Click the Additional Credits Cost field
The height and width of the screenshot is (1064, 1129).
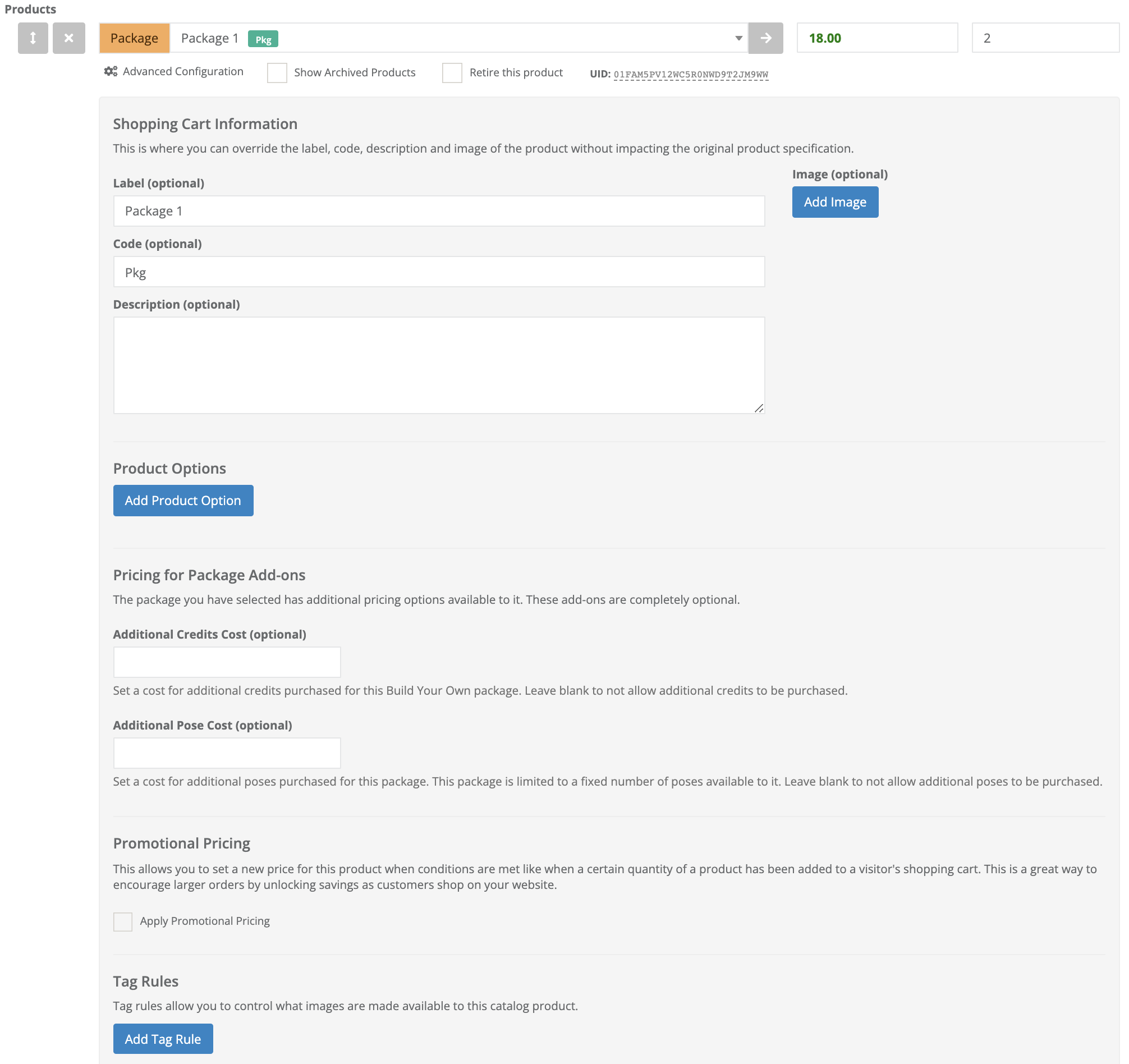227,662
